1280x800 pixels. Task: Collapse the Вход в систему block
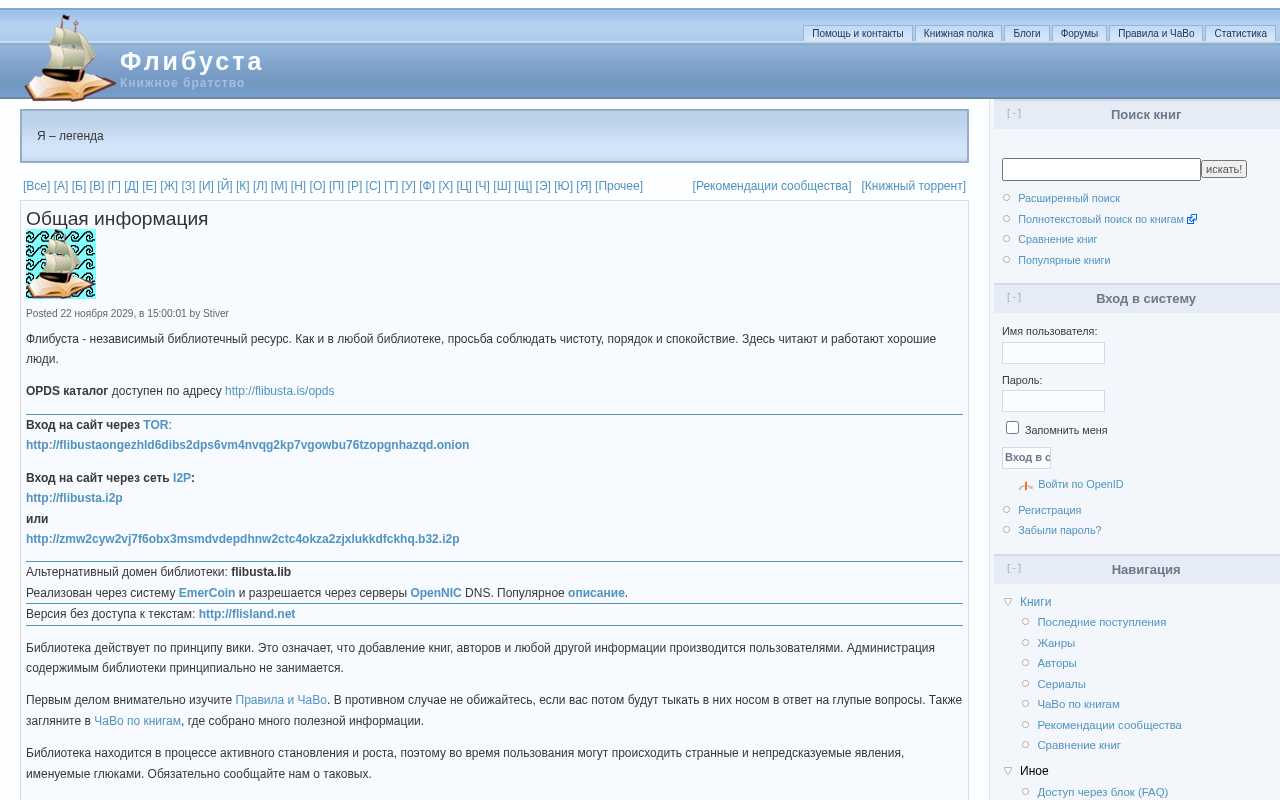coord(1014,298)
